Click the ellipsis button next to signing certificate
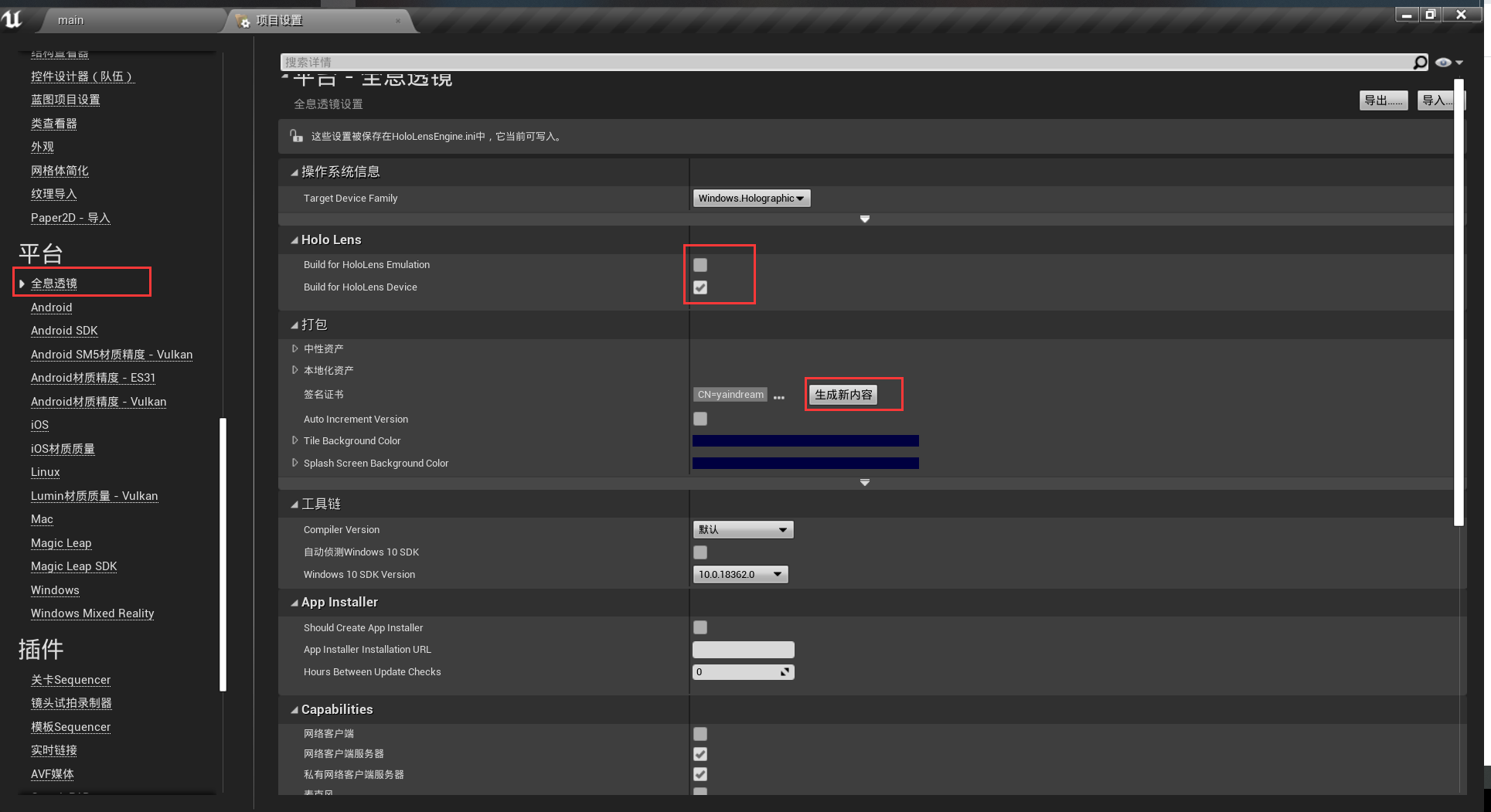This screenshot has width=1491, height=812. (779, 396)
